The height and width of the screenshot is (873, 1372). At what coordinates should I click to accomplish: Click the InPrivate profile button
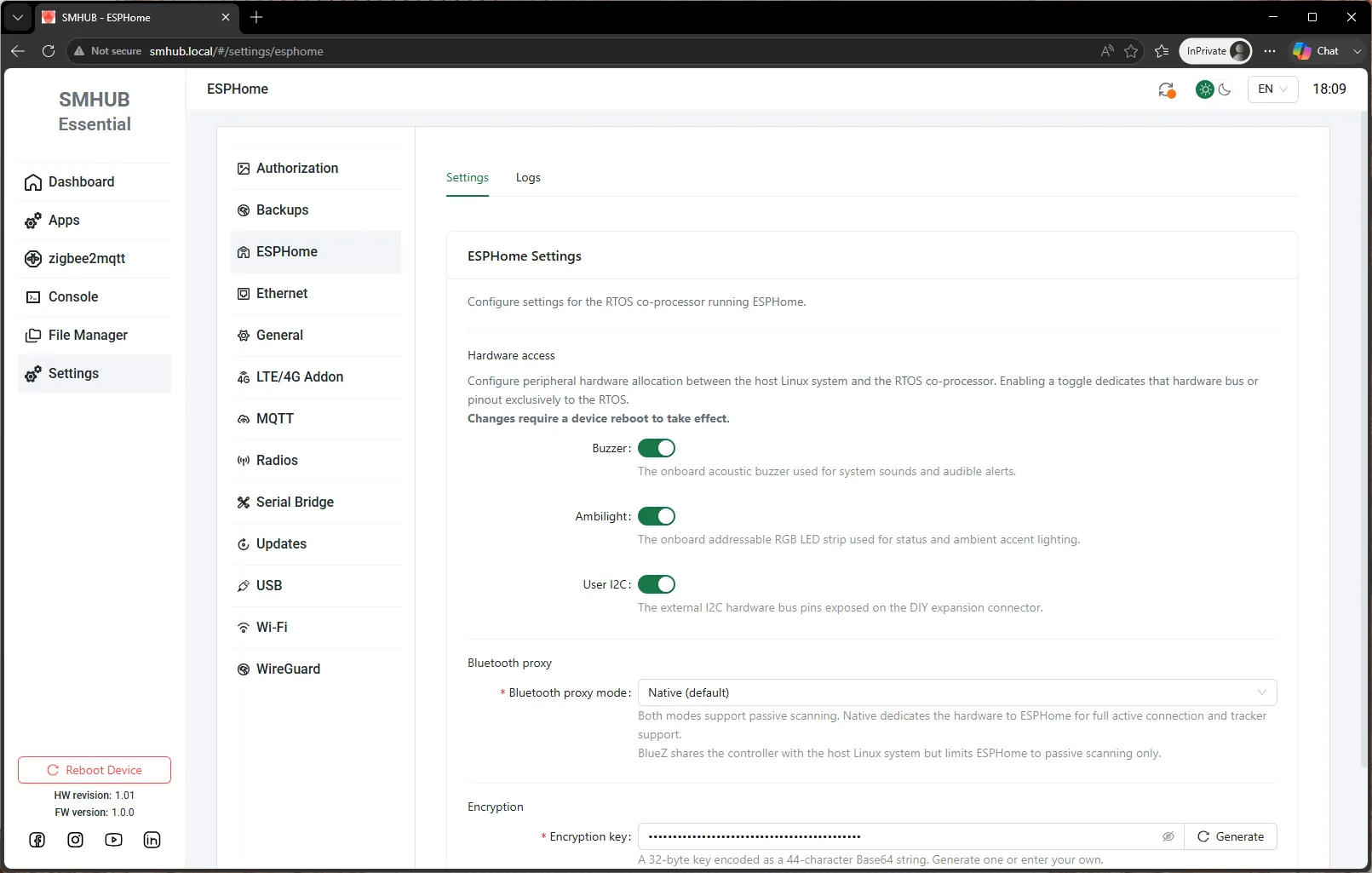[1215, 51]
